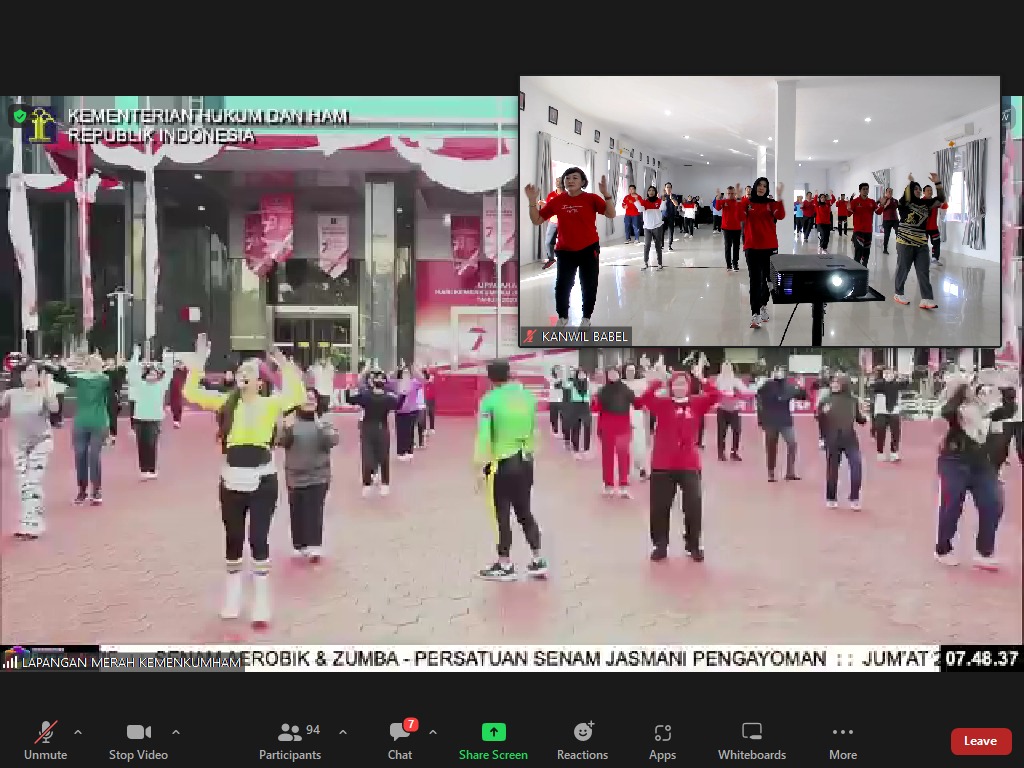Open video settings arrow beside Stop Video

click(x=176, y=732)
